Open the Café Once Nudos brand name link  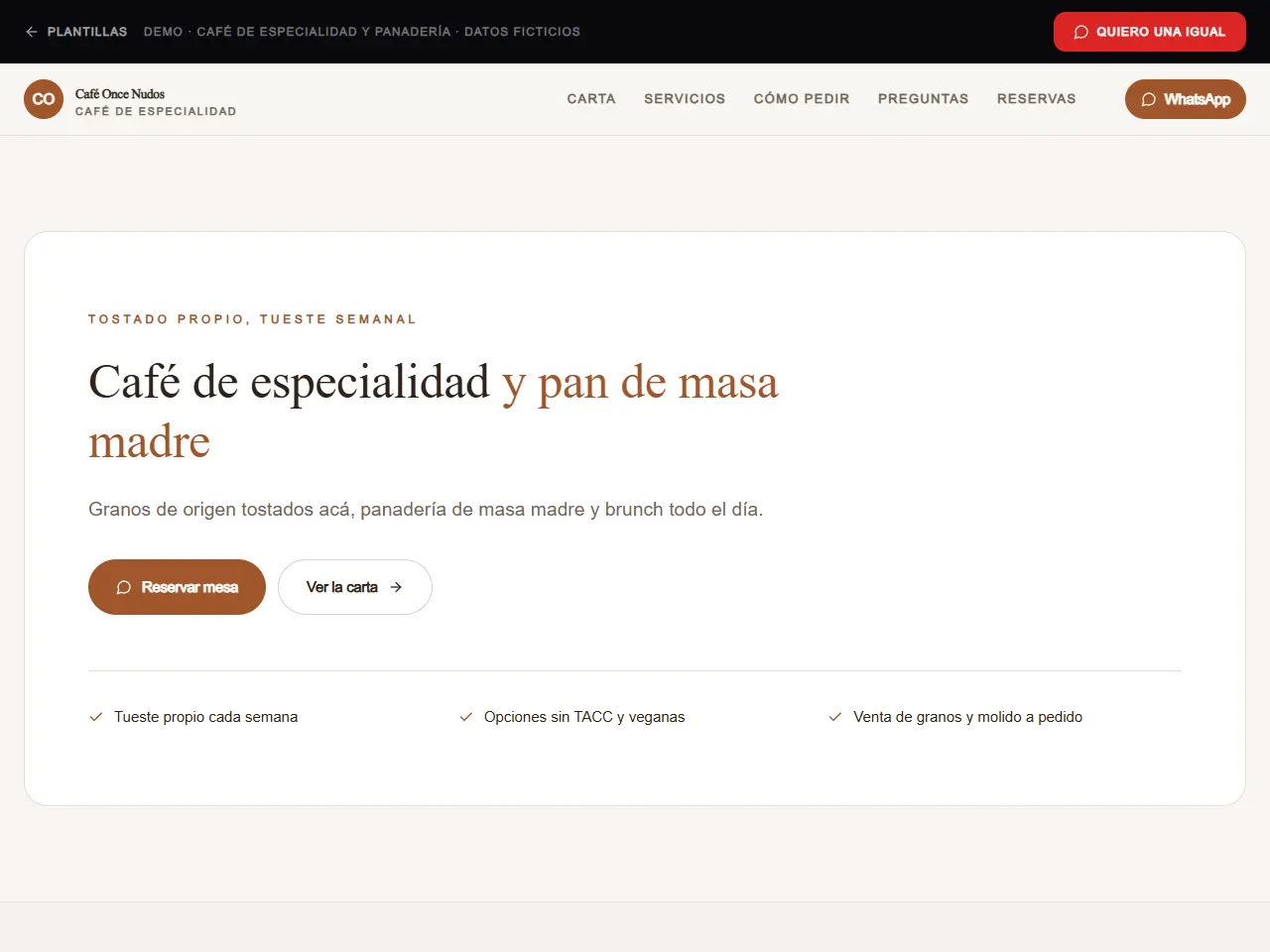coord(120,94)
